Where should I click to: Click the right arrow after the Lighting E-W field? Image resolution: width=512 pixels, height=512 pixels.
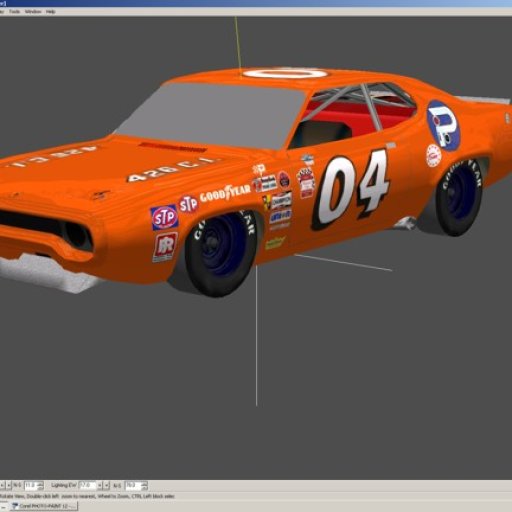click(107, 485)
